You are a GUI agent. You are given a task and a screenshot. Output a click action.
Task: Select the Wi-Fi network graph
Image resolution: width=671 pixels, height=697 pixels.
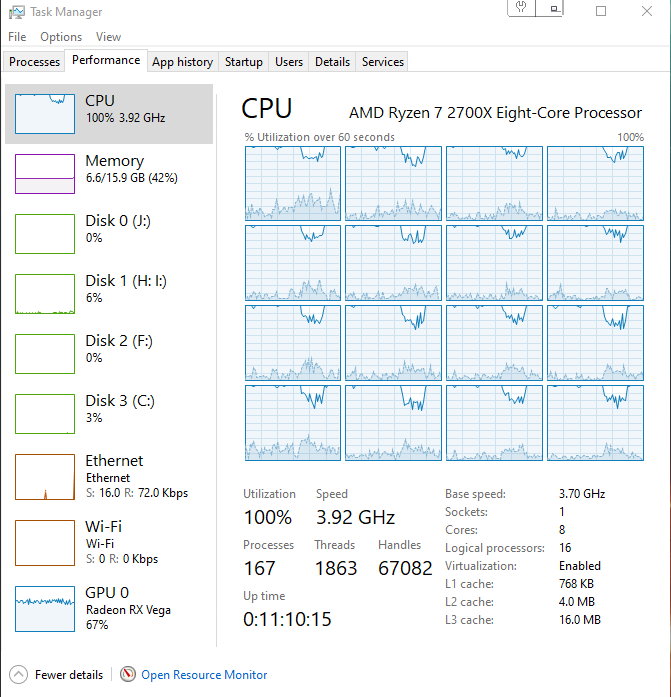(45, 543)
